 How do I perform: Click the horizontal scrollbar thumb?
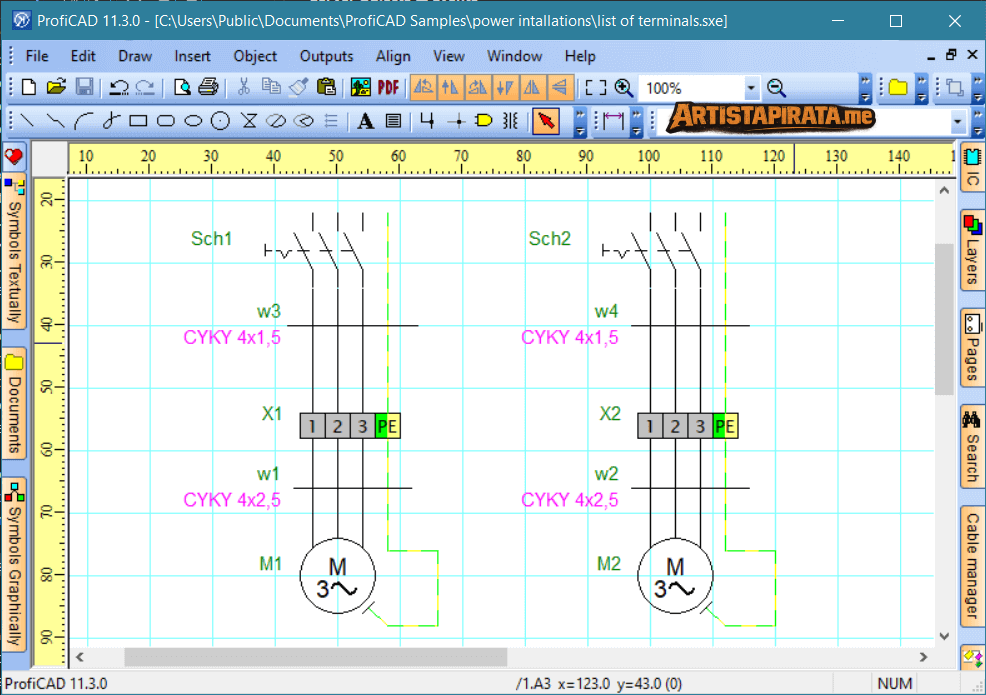tap(315, 657)
